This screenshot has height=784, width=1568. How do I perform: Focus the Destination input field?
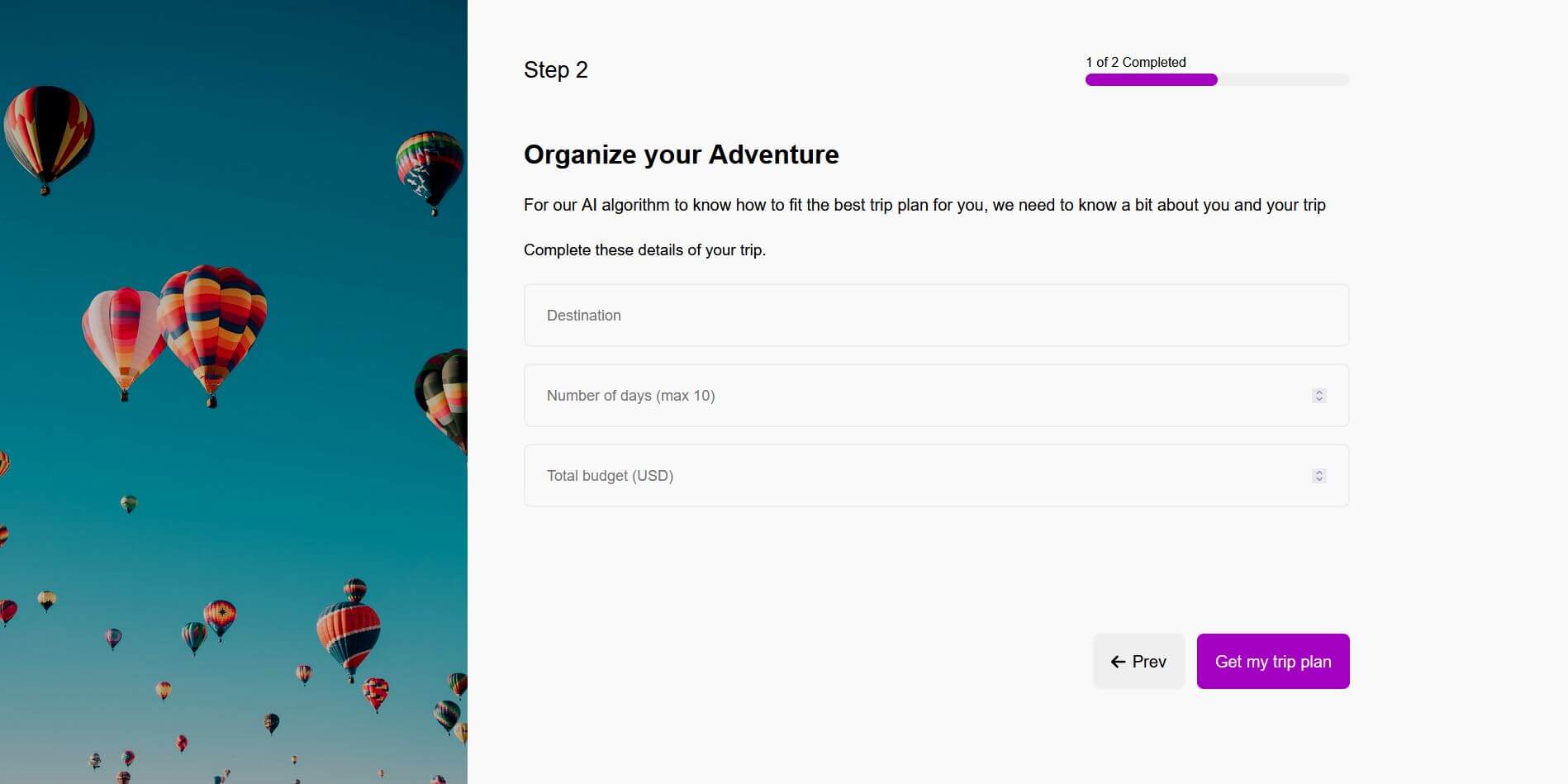(935, 316)
